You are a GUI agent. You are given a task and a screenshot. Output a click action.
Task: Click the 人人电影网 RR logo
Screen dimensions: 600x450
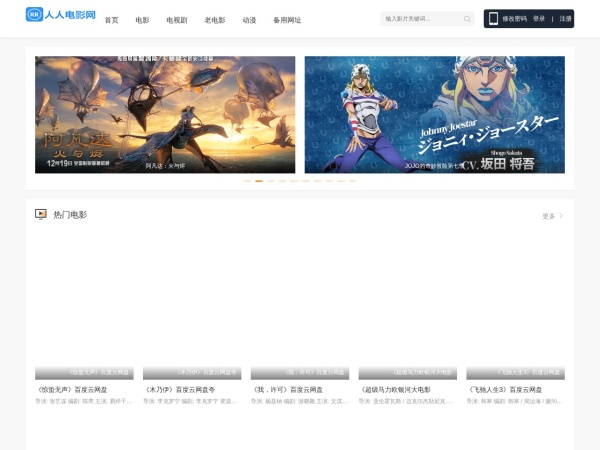point(60,15)
